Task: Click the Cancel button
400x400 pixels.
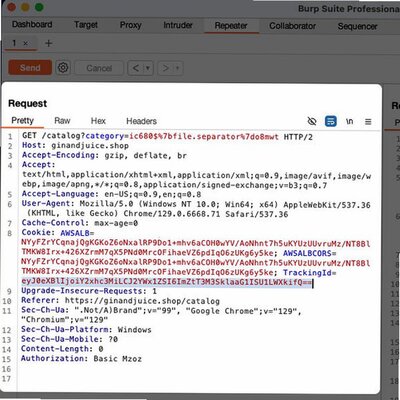Action: coord(99,68)
